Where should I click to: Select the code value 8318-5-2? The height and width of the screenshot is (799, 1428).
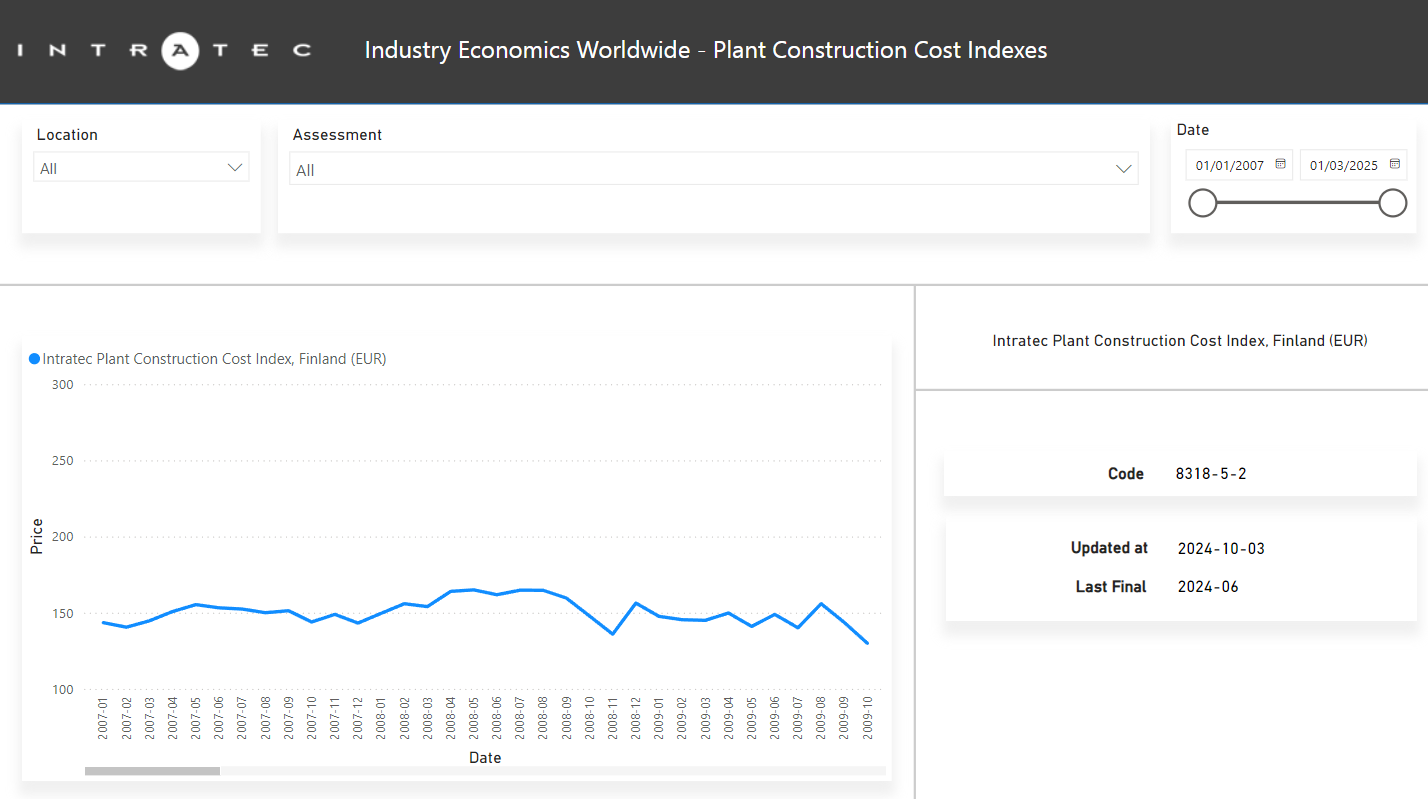point(1211,474)
